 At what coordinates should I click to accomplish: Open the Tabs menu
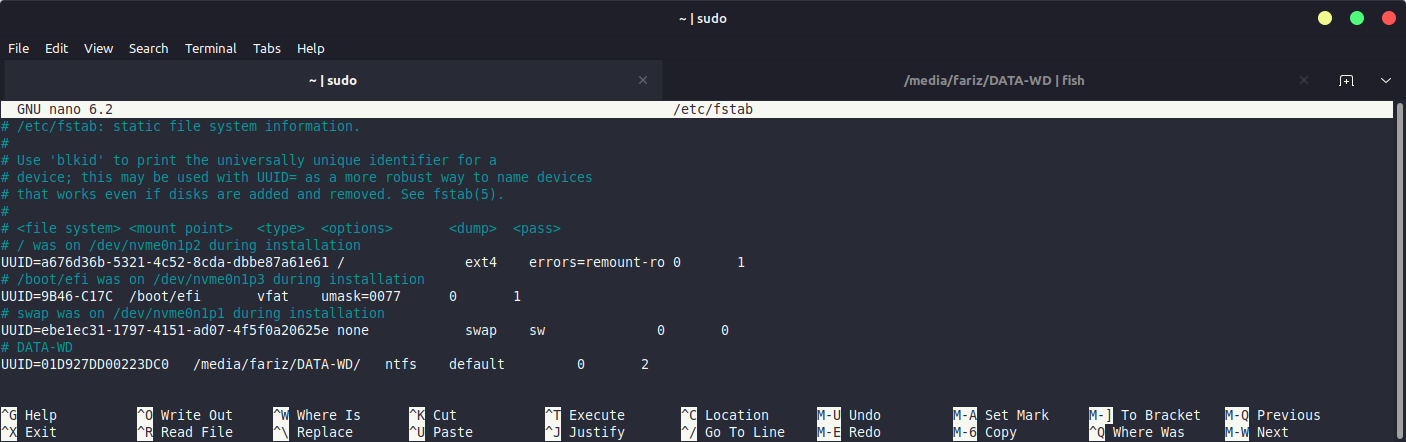click(267, 48)
